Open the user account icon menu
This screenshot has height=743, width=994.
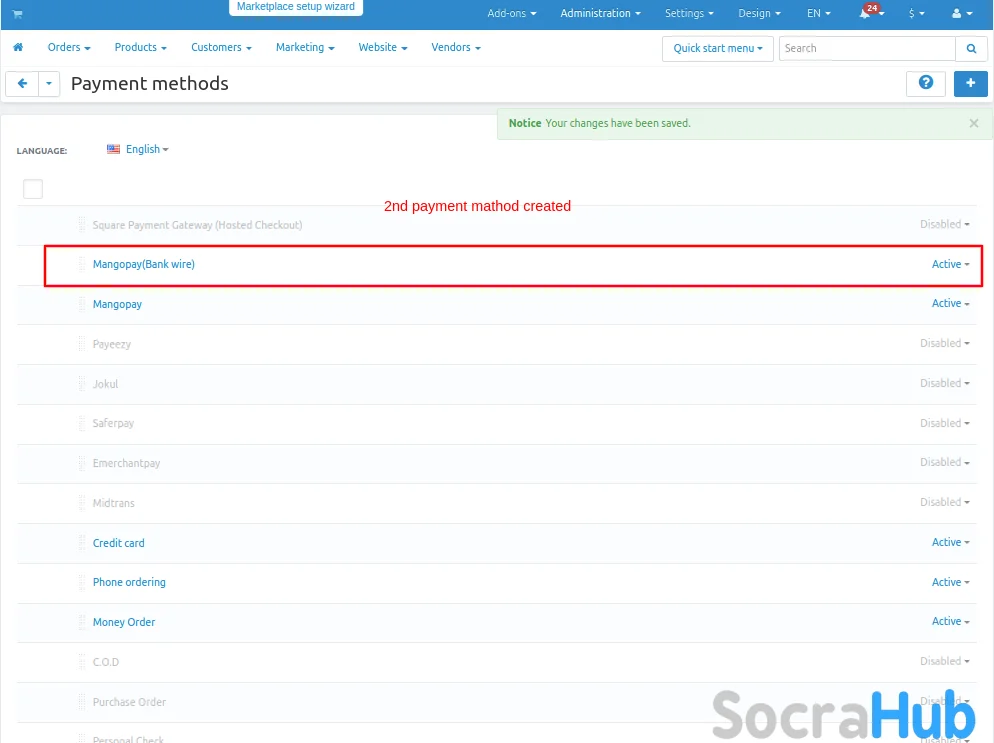coord(960,14)
